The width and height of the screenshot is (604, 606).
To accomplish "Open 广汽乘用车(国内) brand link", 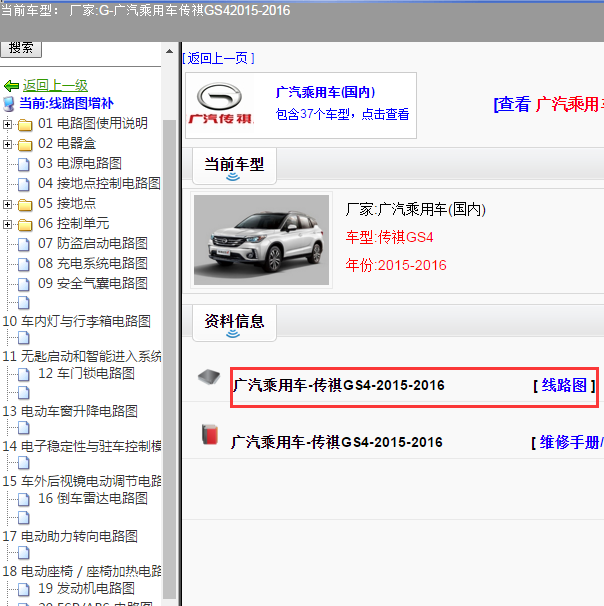I will [325, 92].
